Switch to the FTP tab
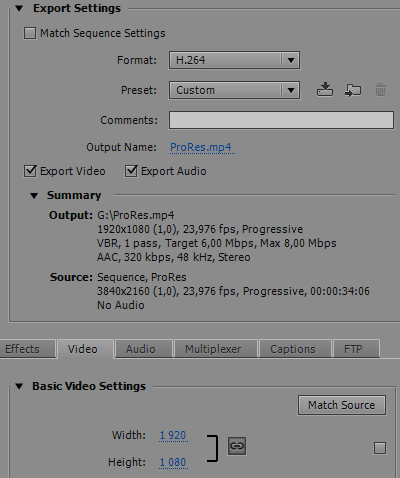The image size is (400, 478). pos(356,349)
